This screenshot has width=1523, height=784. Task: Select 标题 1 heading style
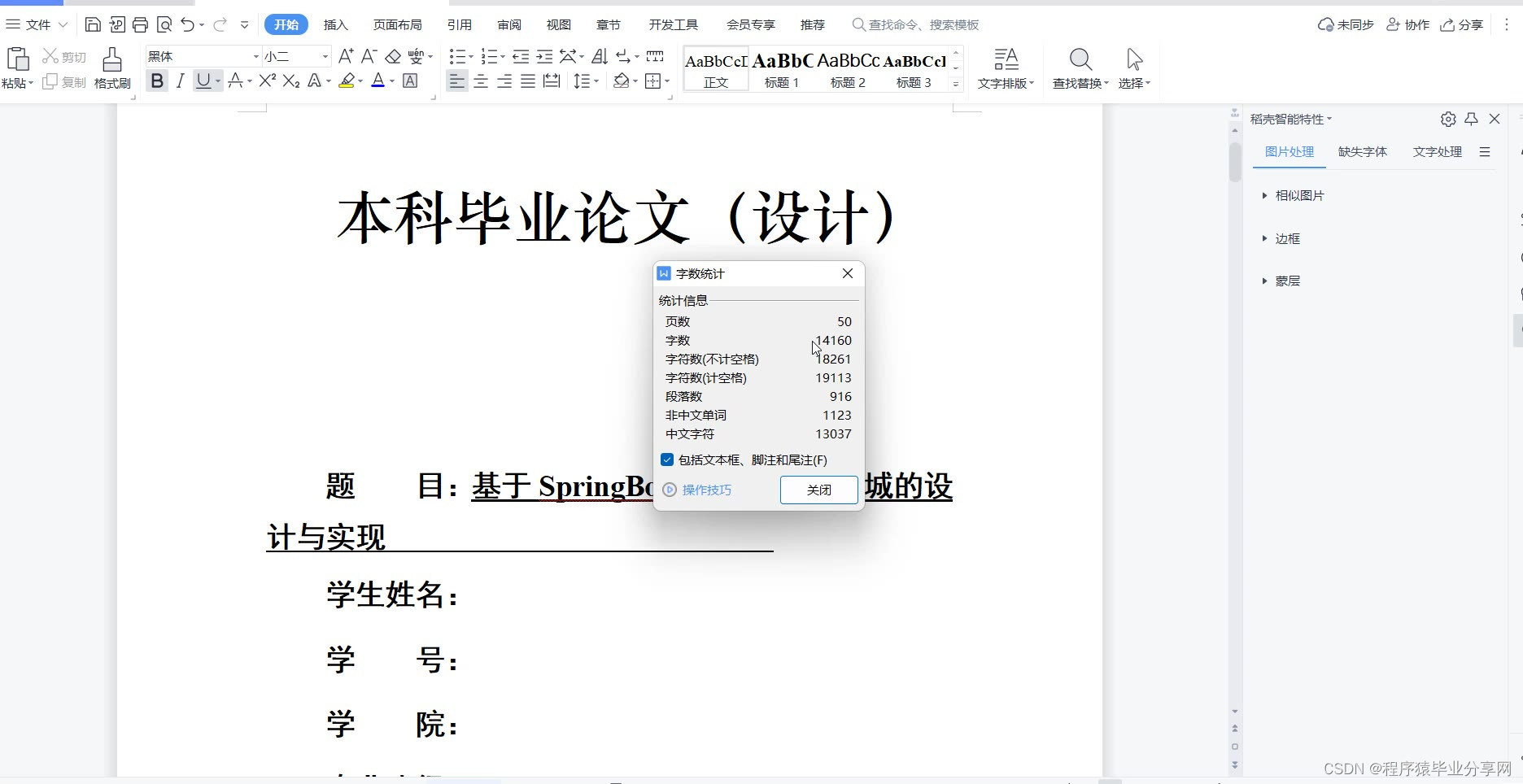(x=782, y=69)
